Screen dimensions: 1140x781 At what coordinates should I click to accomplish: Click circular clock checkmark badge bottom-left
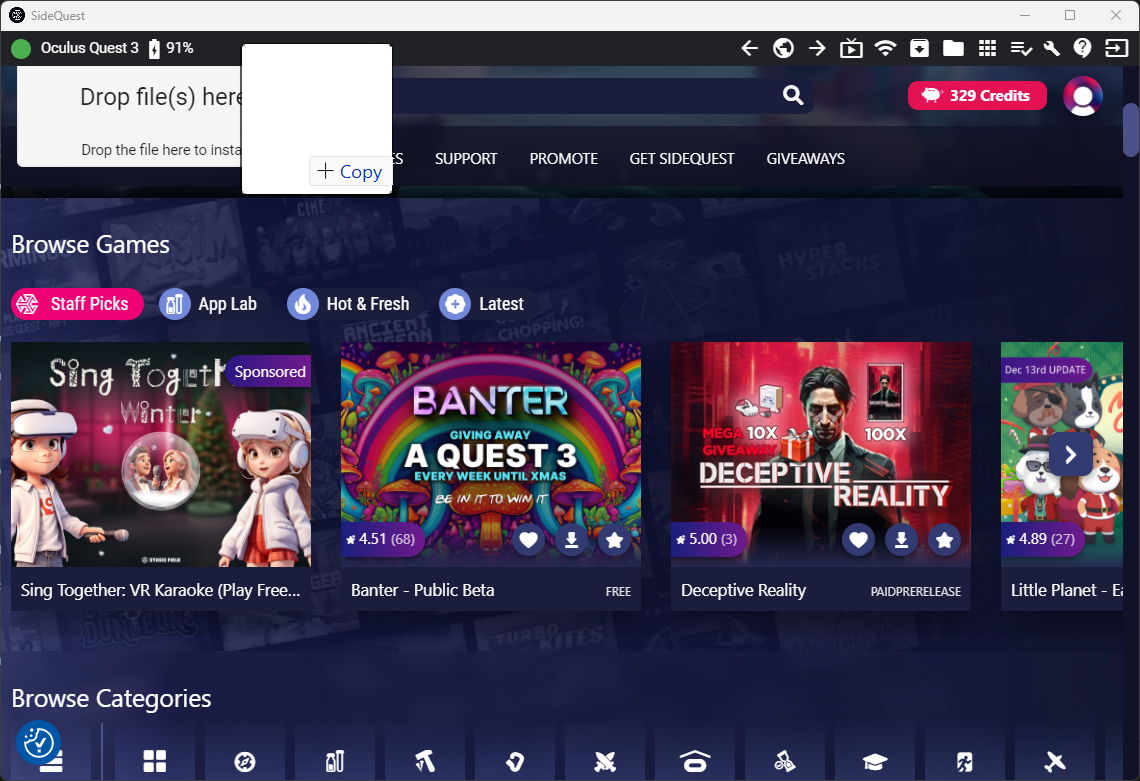39,742
